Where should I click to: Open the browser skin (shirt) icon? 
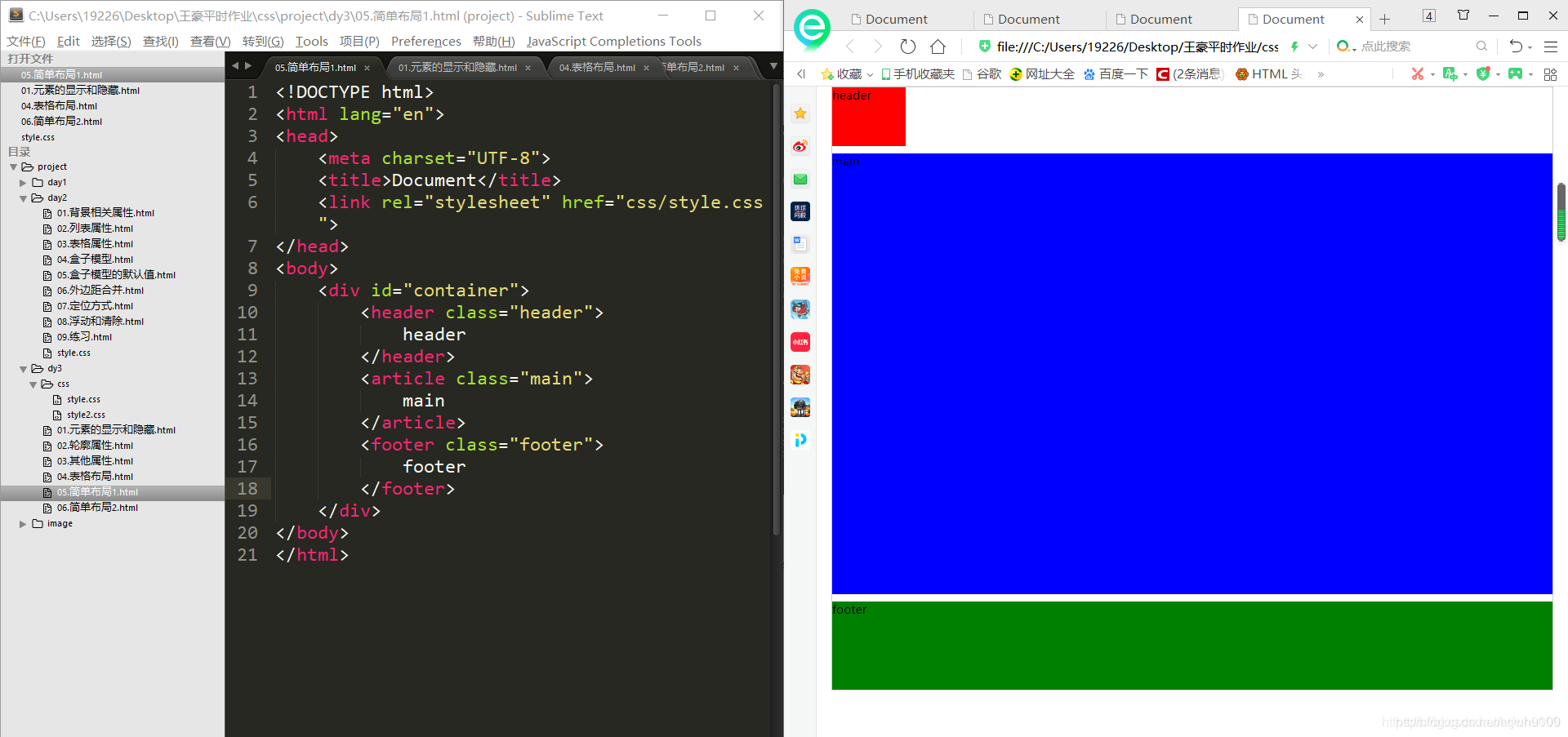pyautogui.click(x=1463, y=16)
